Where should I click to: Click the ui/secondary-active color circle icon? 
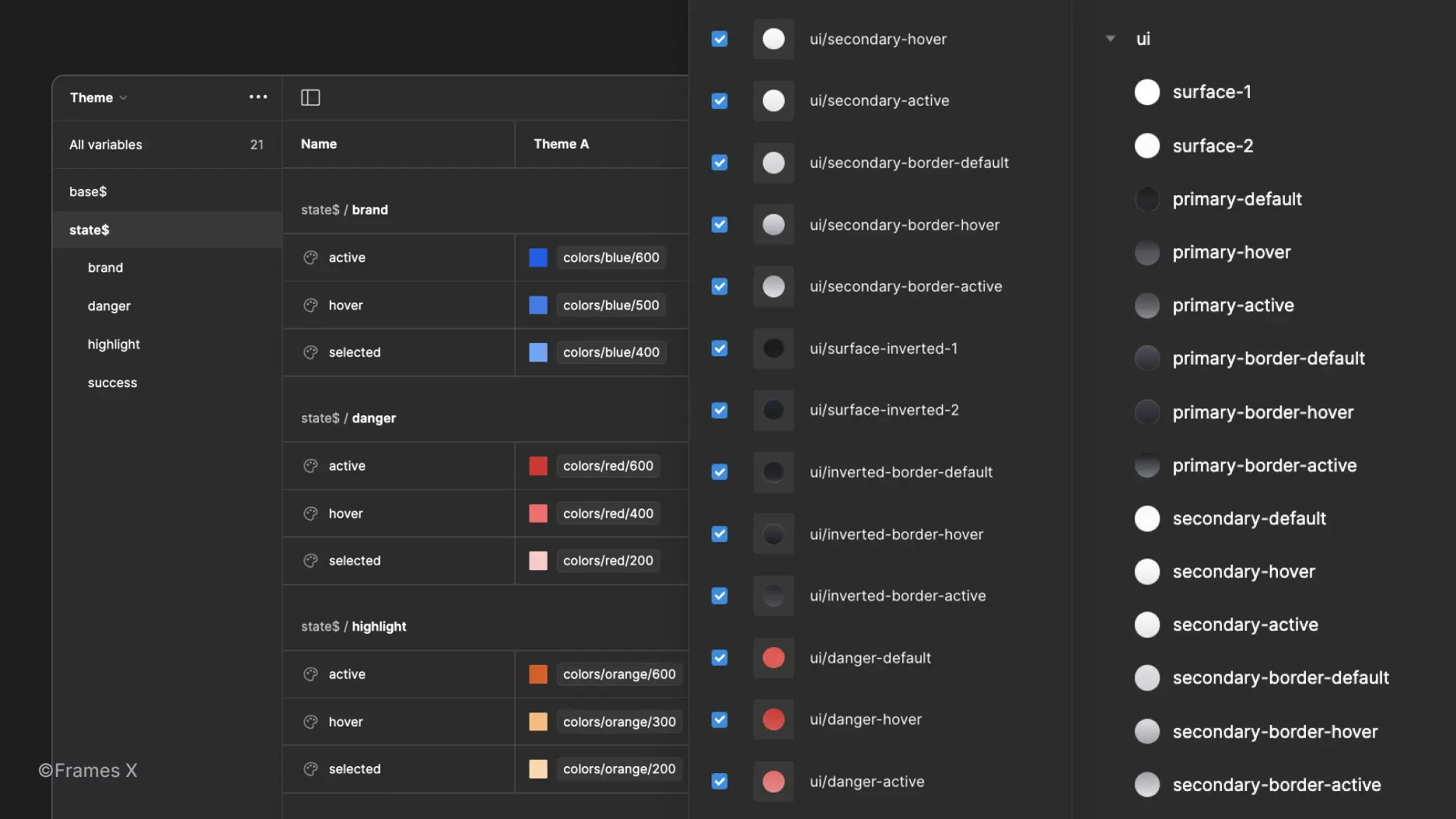[x=773, y=100]
